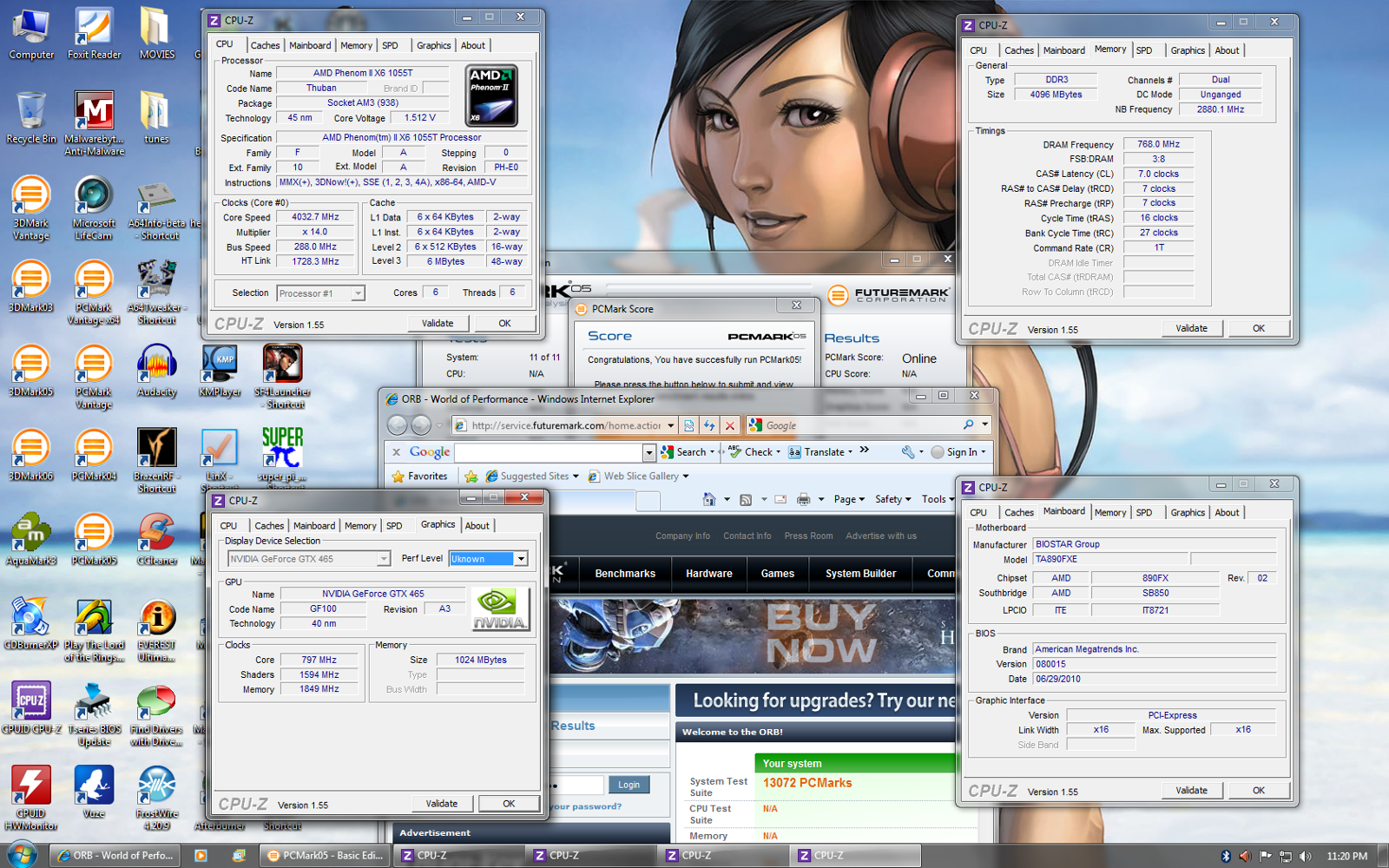Click Internet Explorer home icon
Image resolution: width=1389 pixels, height=868 pixels.
point(709,499)
